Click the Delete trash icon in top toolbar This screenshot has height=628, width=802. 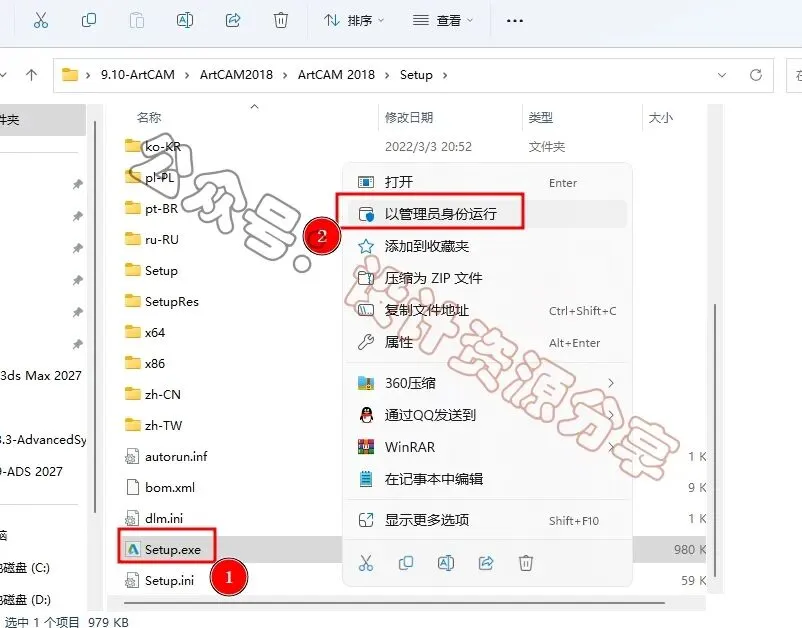(281, 20)
